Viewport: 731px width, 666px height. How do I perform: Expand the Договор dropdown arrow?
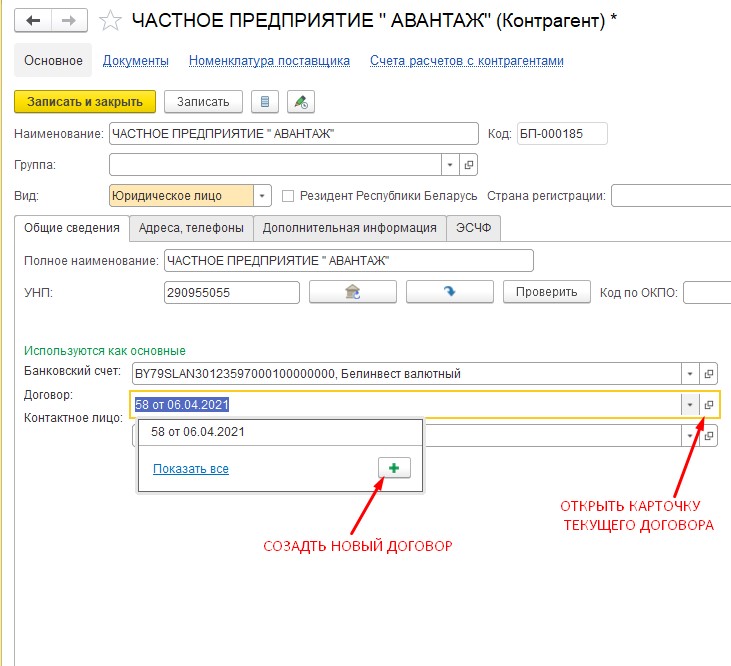pyautogui.click(x=690, y=405)
